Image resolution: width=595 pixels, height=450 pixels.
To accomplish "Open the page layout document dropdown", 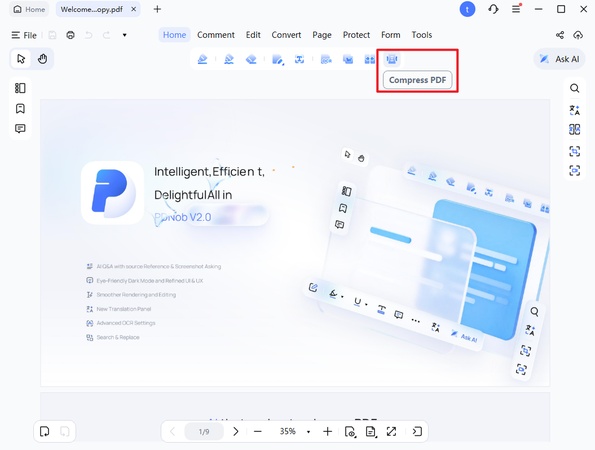I will [371, 432].
